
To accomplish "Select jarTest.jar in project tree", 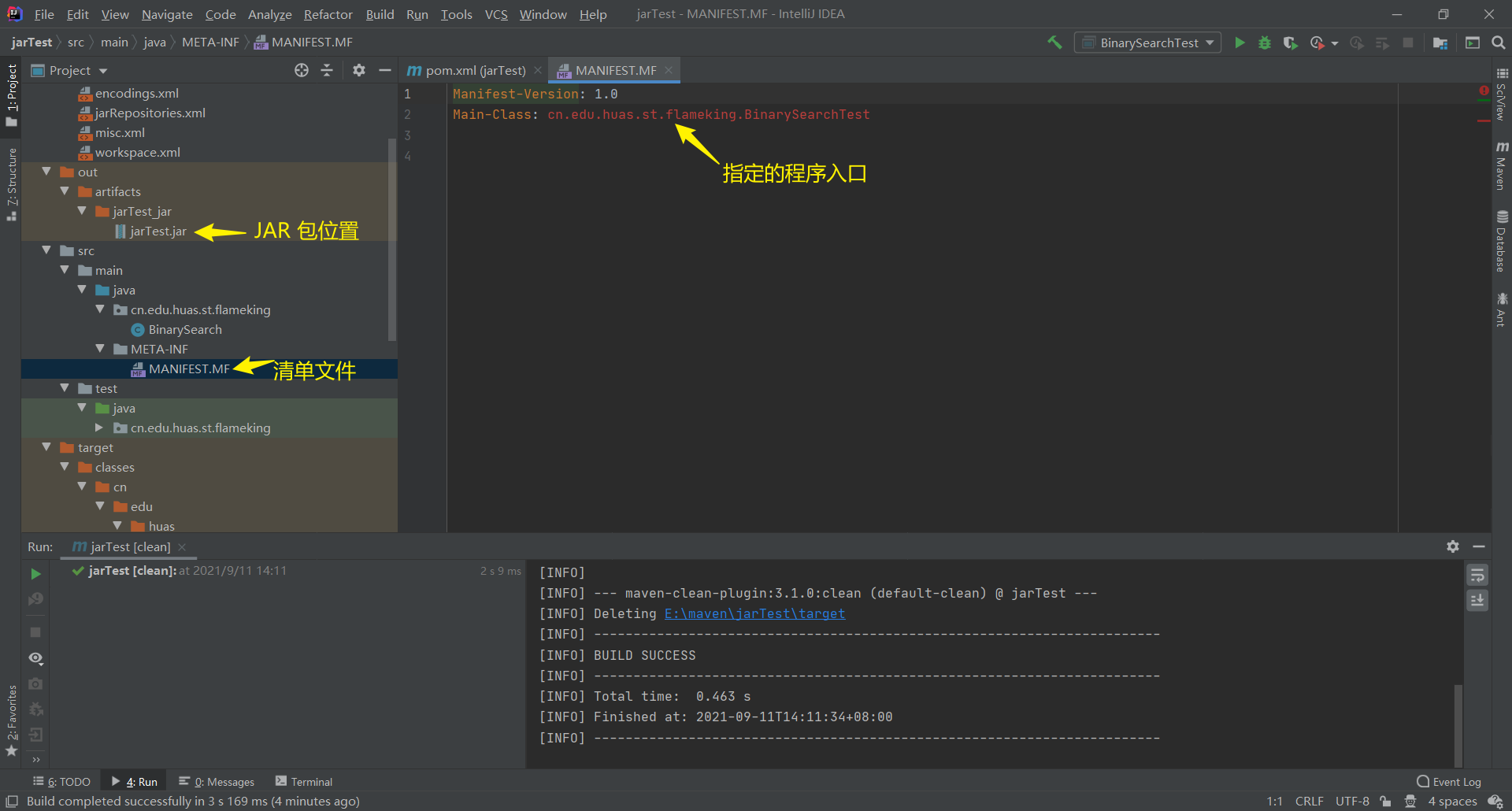I will pyautogui.click(x=157, y=231).
